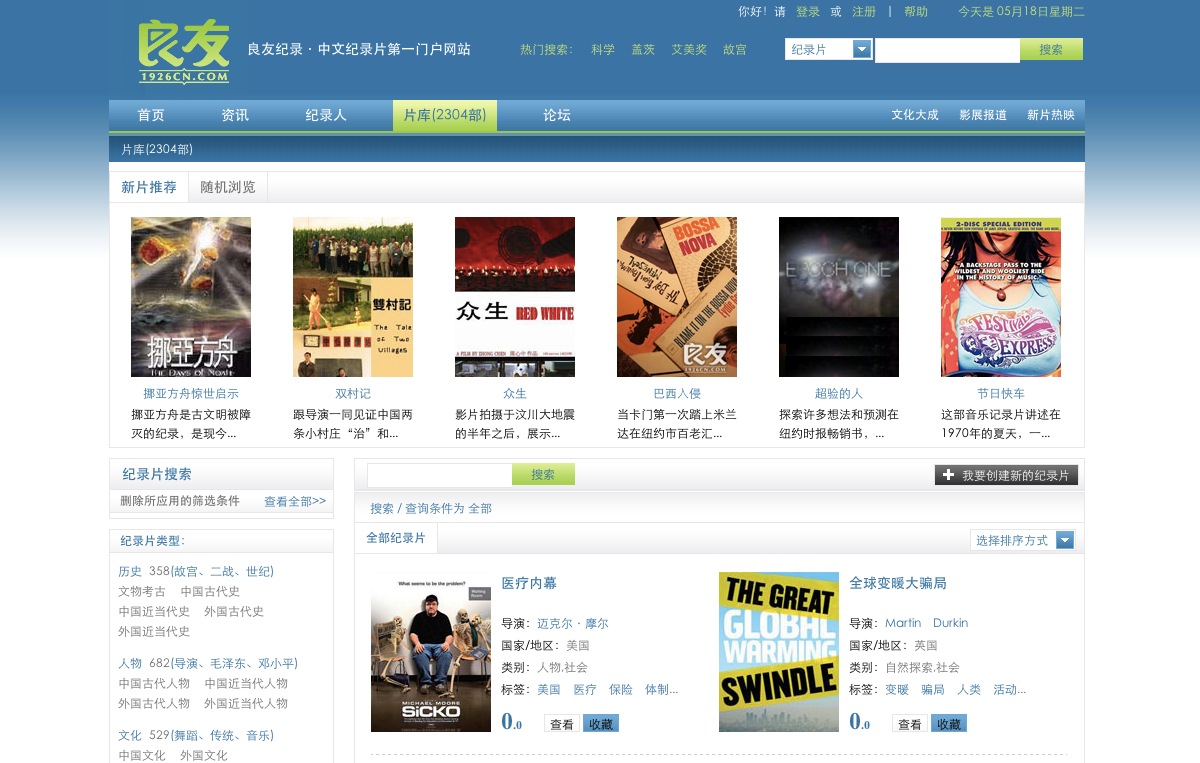Screen dimensions: 1200x763
Task: Expand the 纪录片 search category dropdown
Action: (x=861, y=49)
